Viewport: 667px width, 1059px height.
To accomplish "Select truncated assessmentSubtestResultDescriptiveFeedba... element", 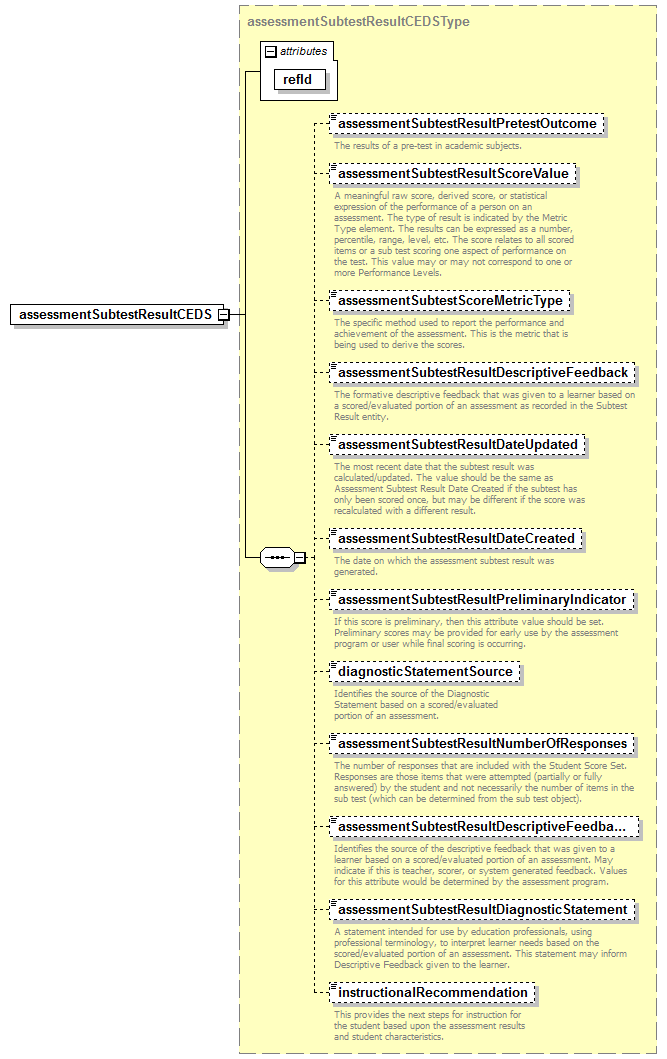I will [484, 827].
